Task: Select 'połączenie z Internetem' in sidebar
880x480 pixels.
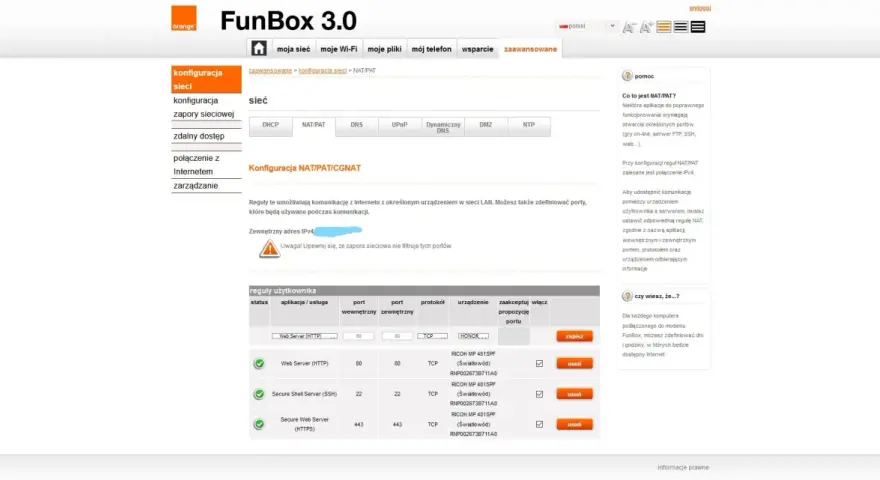Action: [x=206, y=164]
